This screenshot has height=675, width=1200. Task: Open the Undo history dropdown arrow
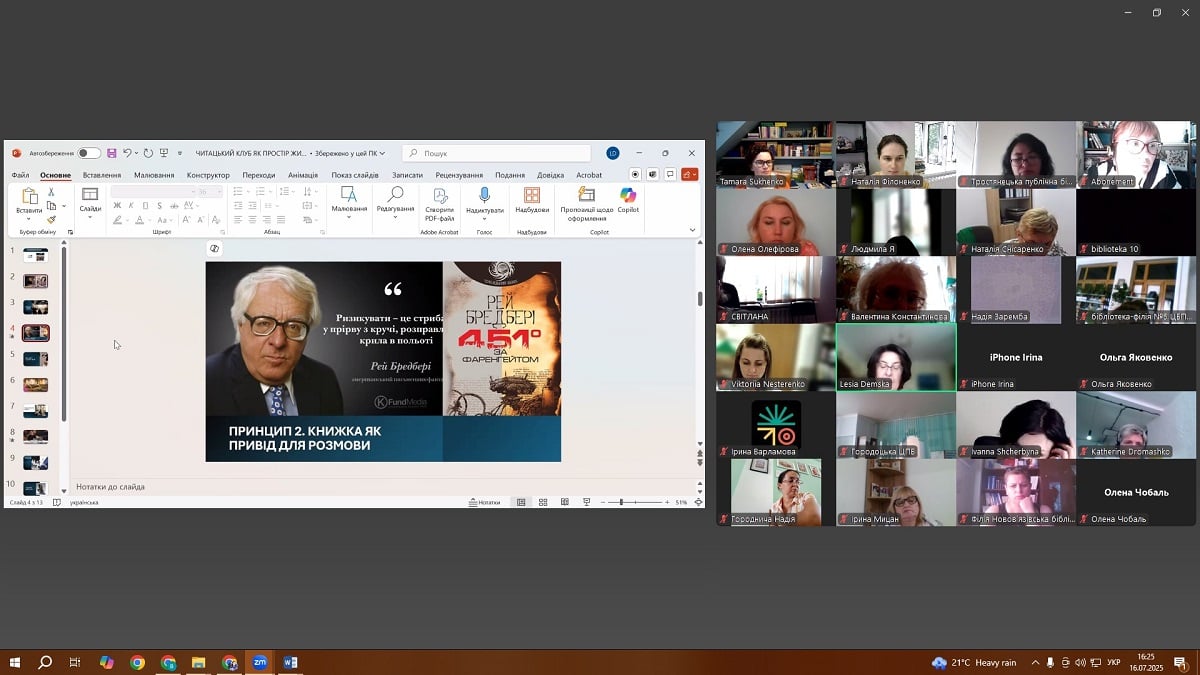tap(136, 153)
